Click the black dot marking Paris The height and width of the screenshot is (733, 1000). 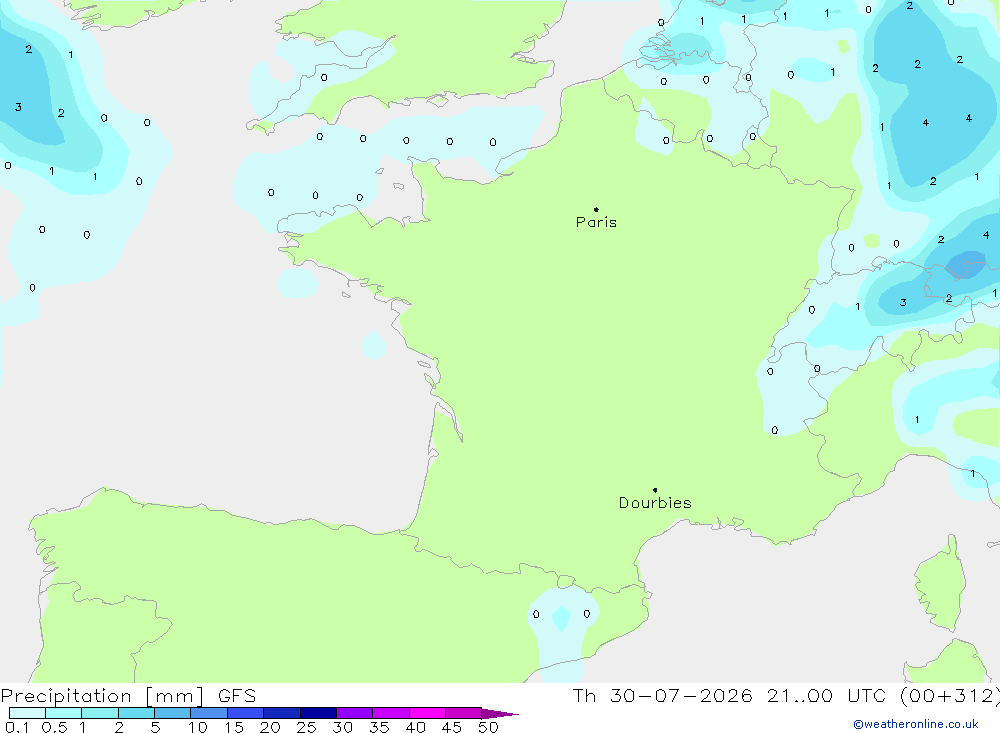tap(596, 209)
